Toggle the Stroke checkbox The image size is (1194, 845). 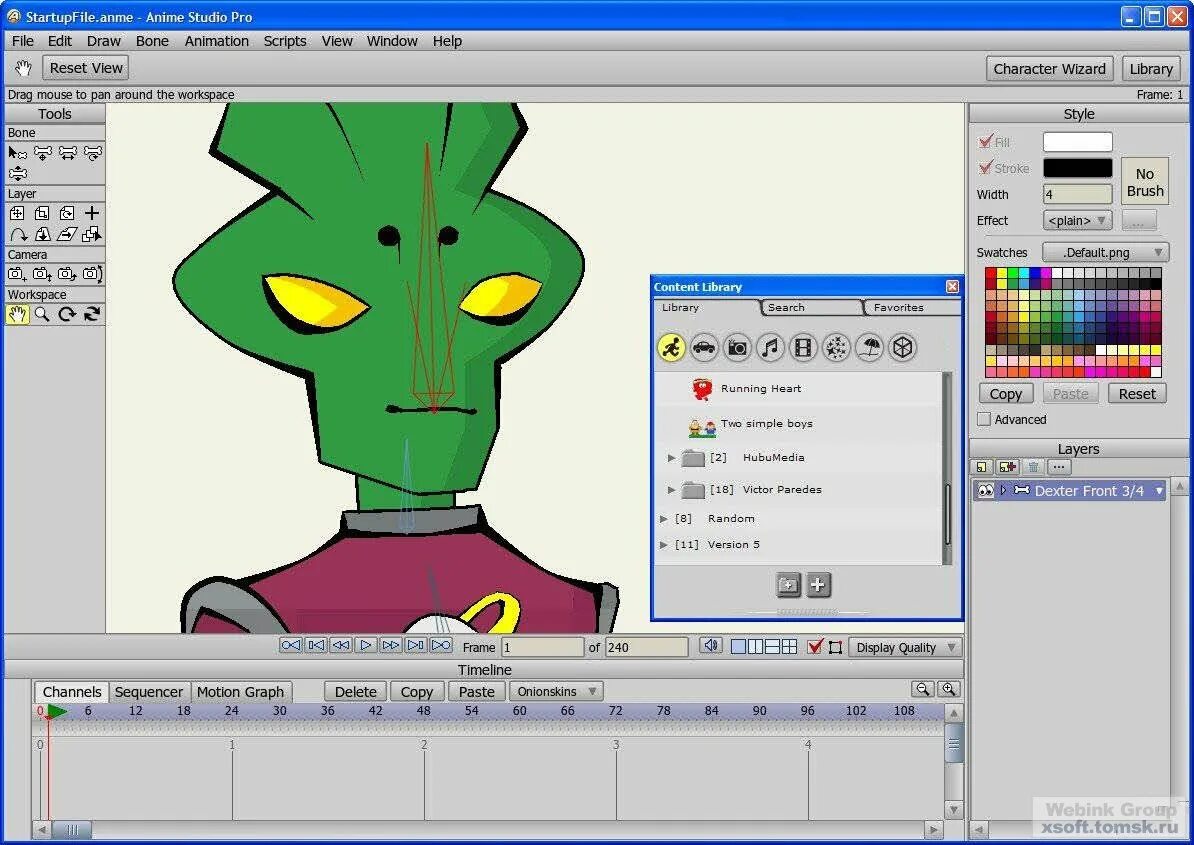985,167
